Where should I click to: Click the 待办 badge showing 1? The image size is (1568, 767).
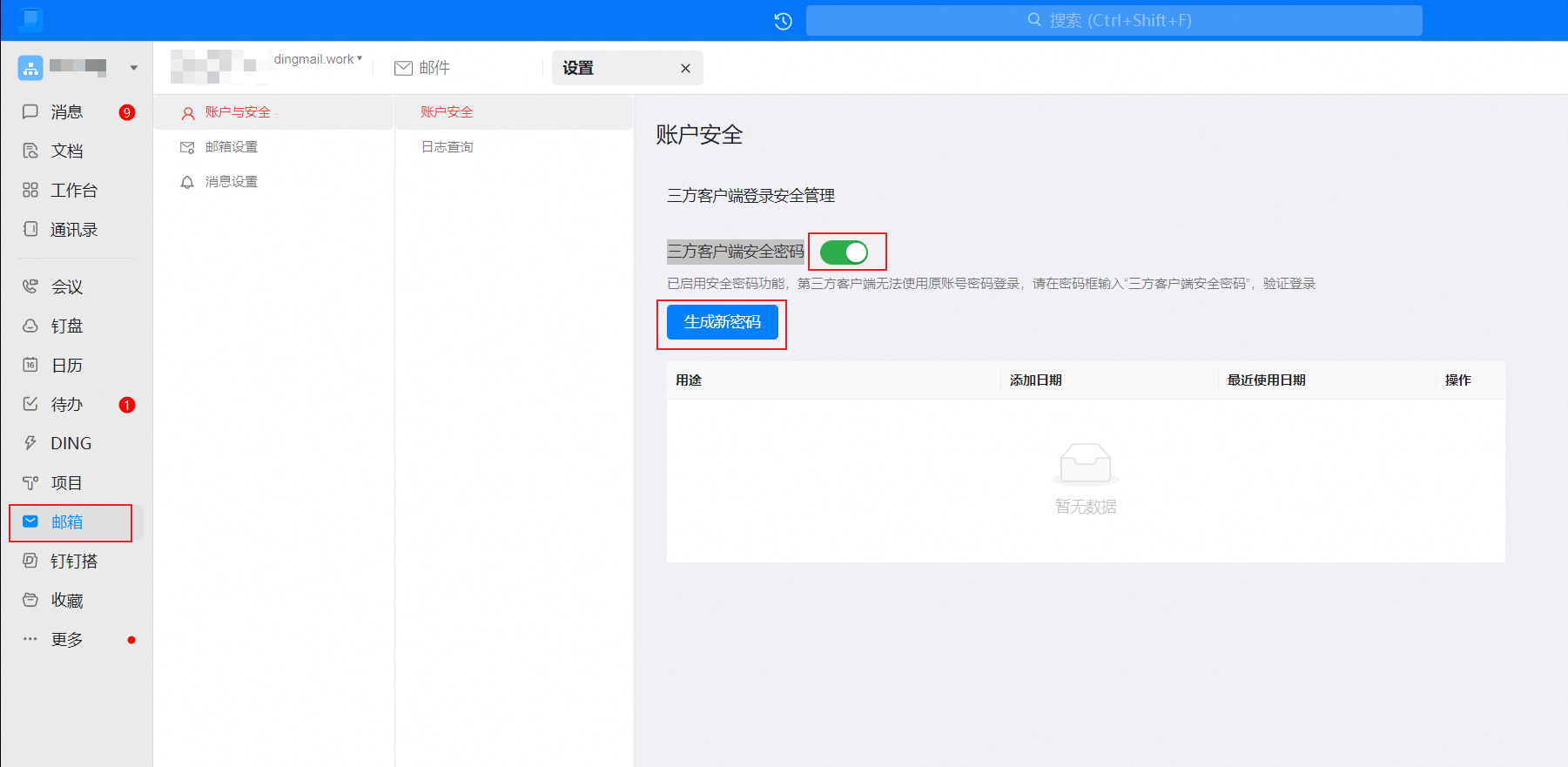point(127,405)
